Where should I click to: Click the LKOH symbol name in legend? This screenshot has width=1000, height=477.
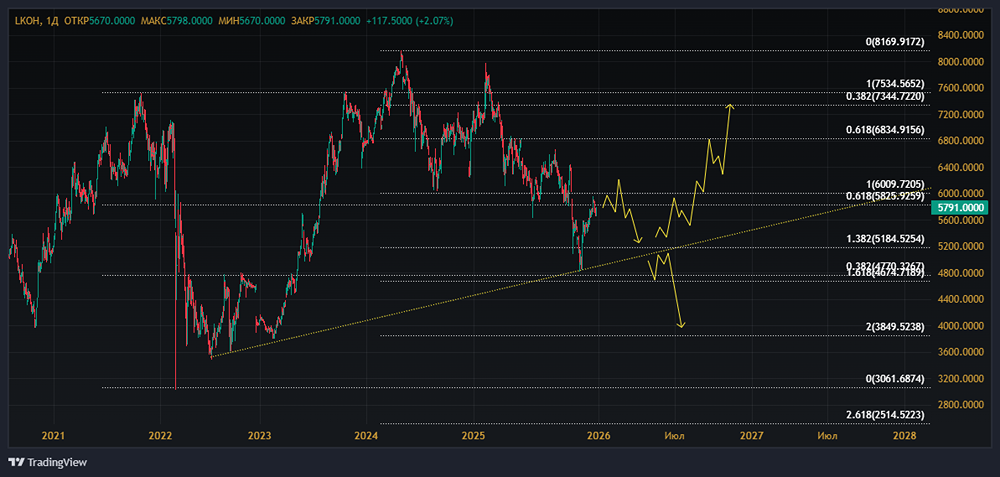pyautogui.click(x=27, y=19)
